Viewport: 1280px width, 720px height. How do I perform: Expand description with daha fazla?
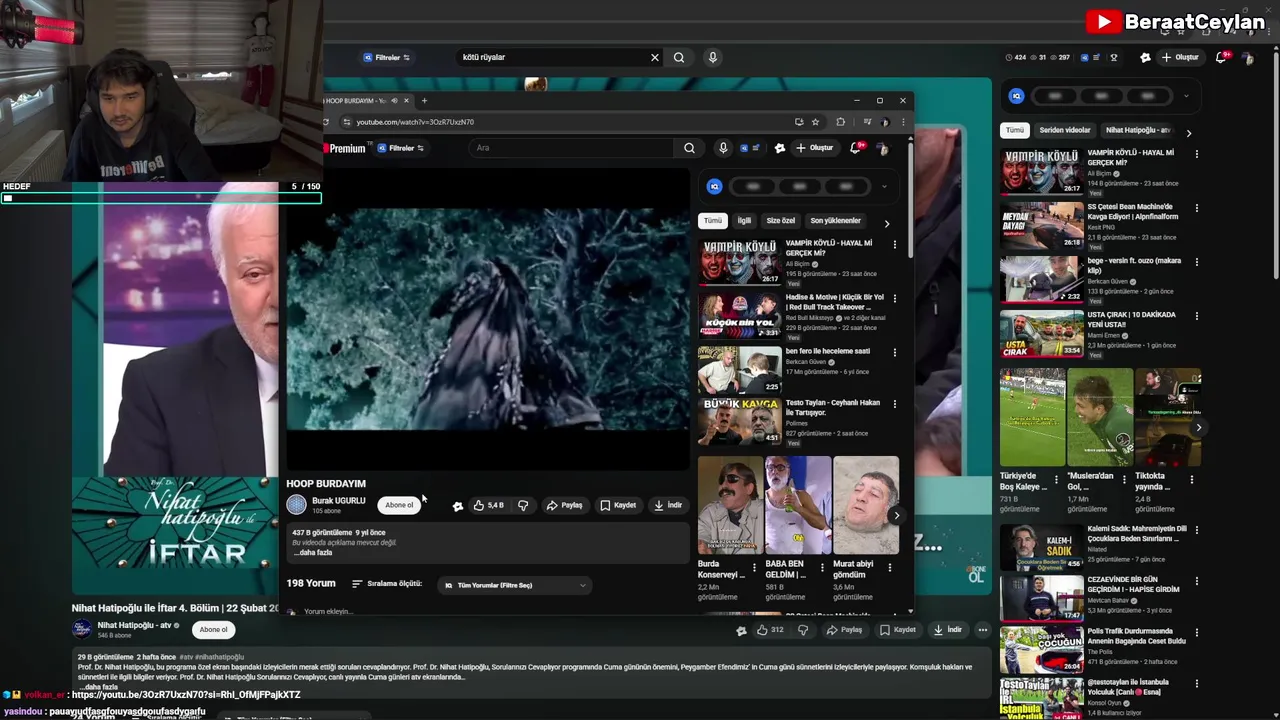[313, 552]
